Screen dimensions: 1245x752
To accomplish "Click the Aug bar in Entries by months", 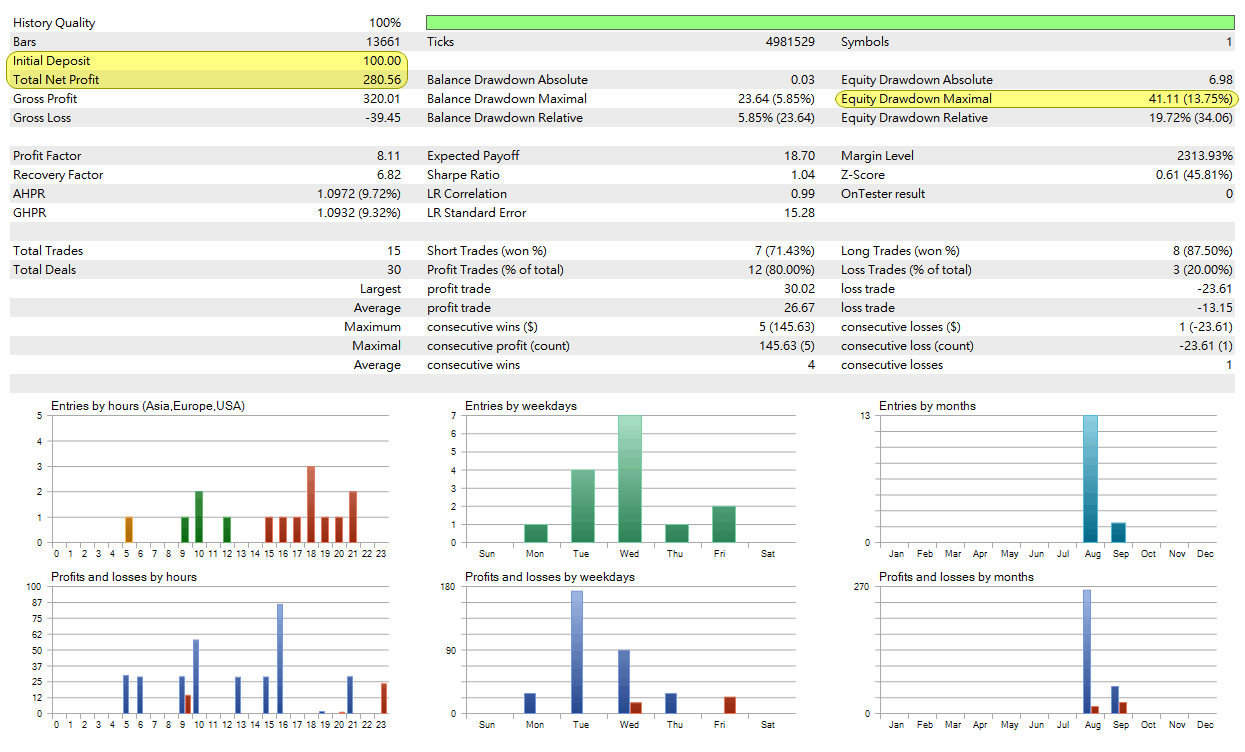I will pos(1090,479).
